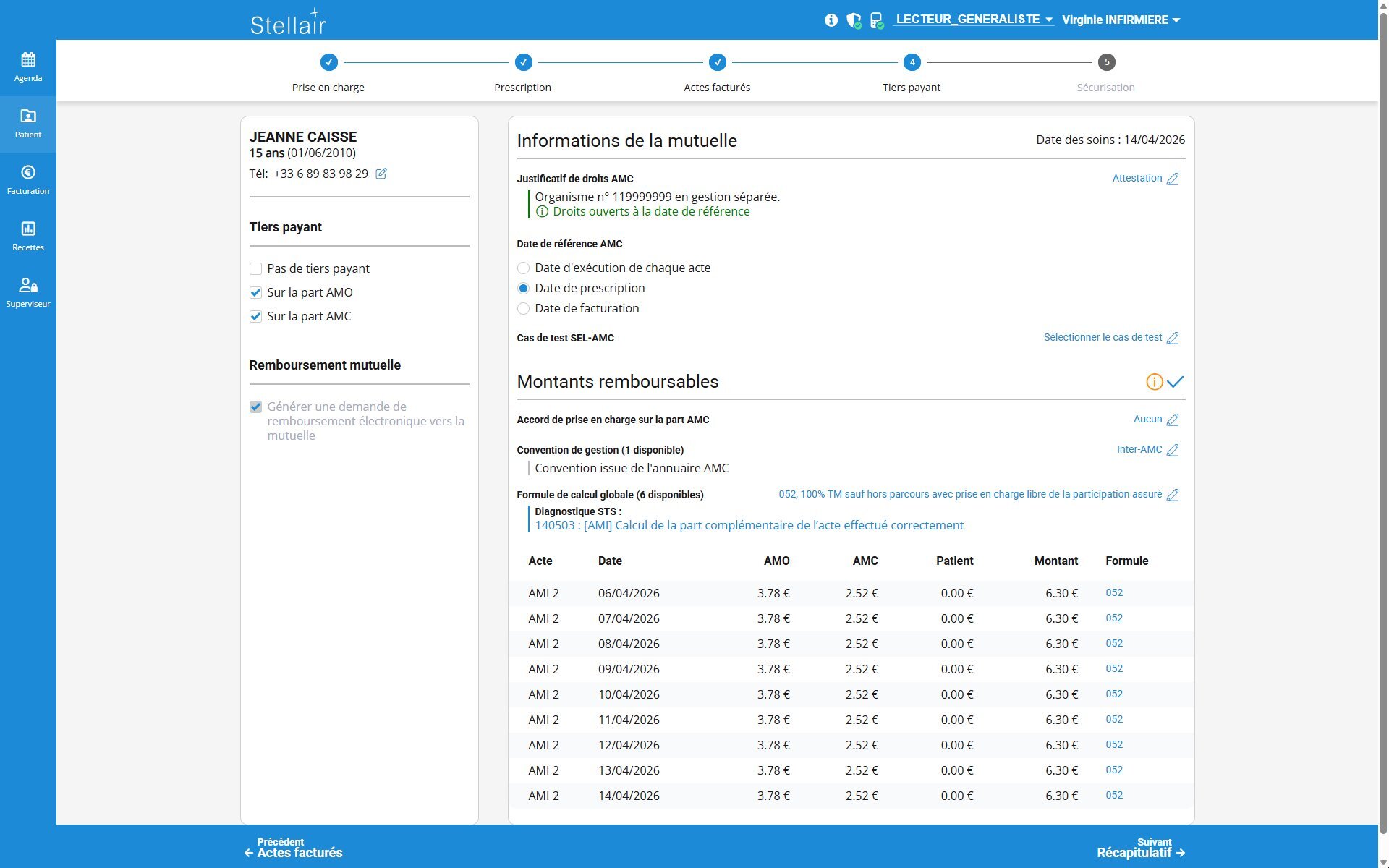Image resolution: width=1389 pixels, height=868 pixels.
Task: Select Date d'exécution de chaque acte
Action: tap(523, 268)
